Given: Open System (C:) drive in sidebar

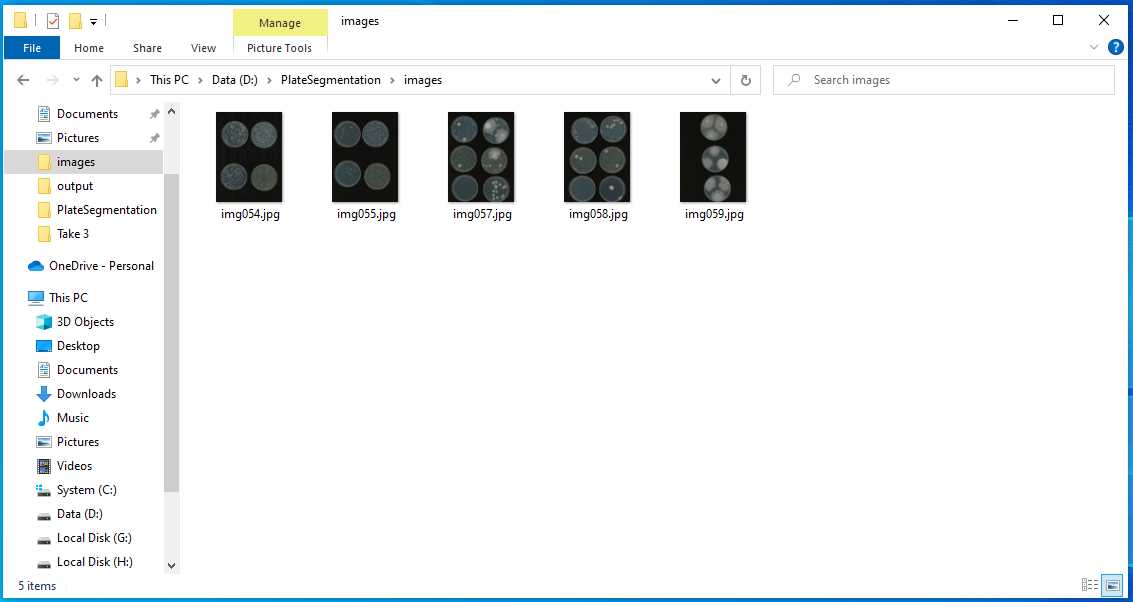Looking at the screenshot, I should click(x=87, y=489).
